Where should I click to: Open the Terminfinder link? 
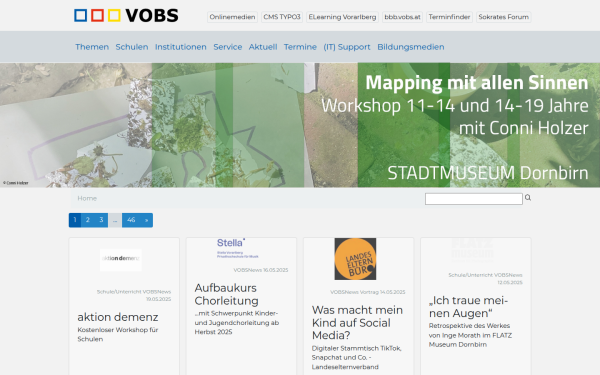coord(449,17)
